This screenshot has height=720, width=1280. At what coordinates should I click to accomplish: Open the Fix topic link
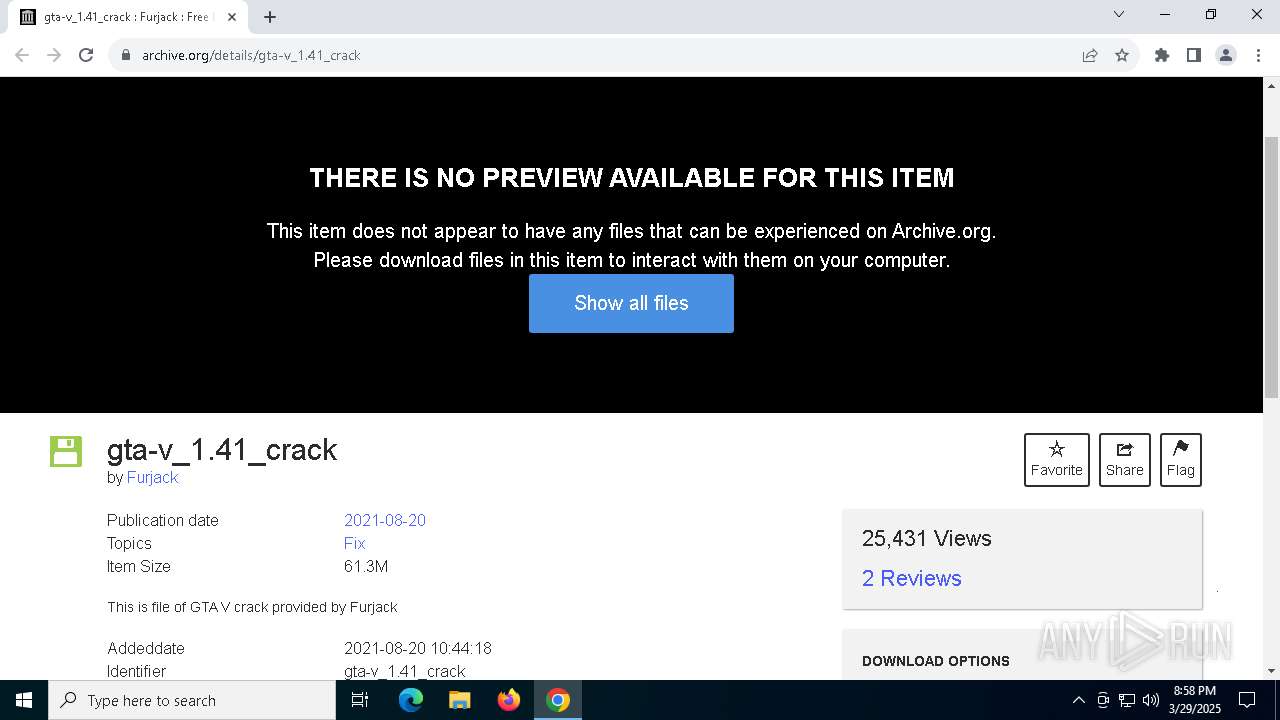point(354,543)
